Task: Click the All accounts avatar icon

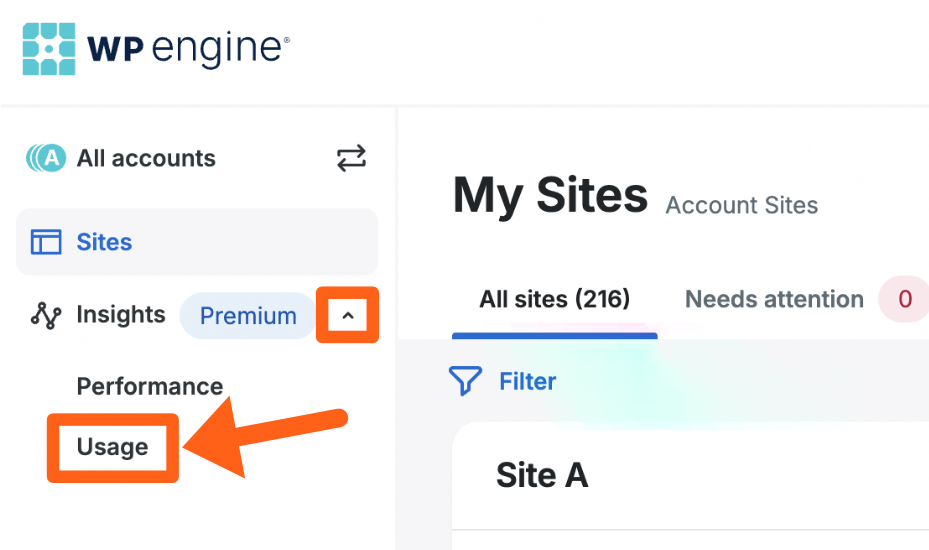Action: (x=46, y=158)
